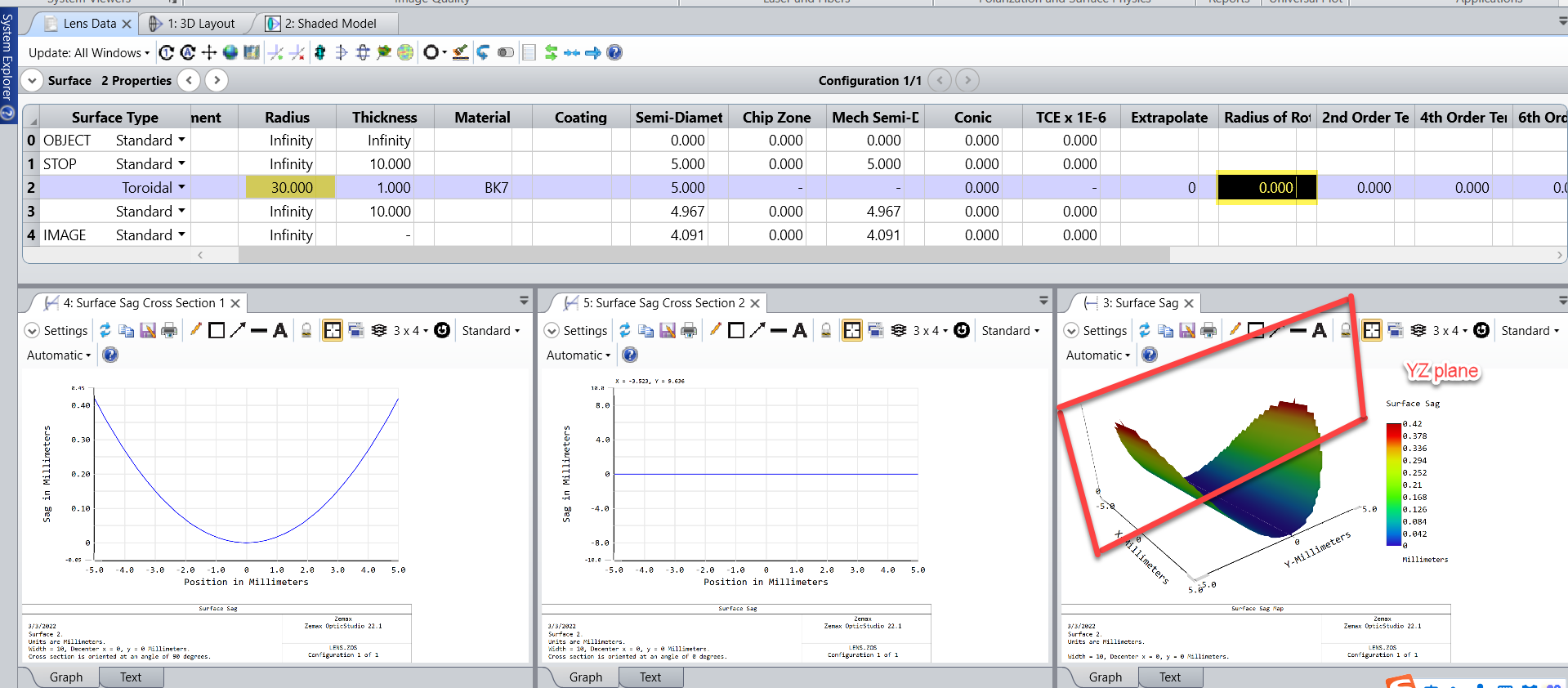Viewport: 1568px width, 688px height.
Task: Open surface type dropdown for STOP row
Action: 181,163
